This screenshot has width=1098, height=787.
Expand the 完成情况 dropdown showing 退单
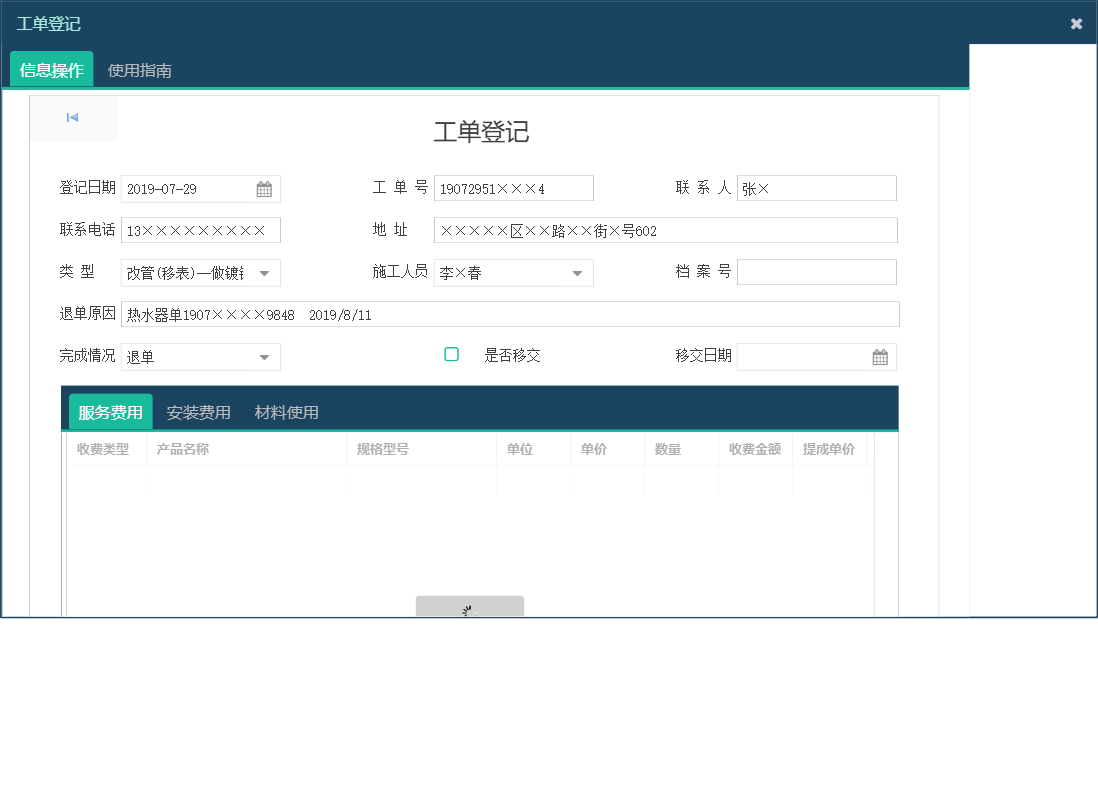(263, 356)
